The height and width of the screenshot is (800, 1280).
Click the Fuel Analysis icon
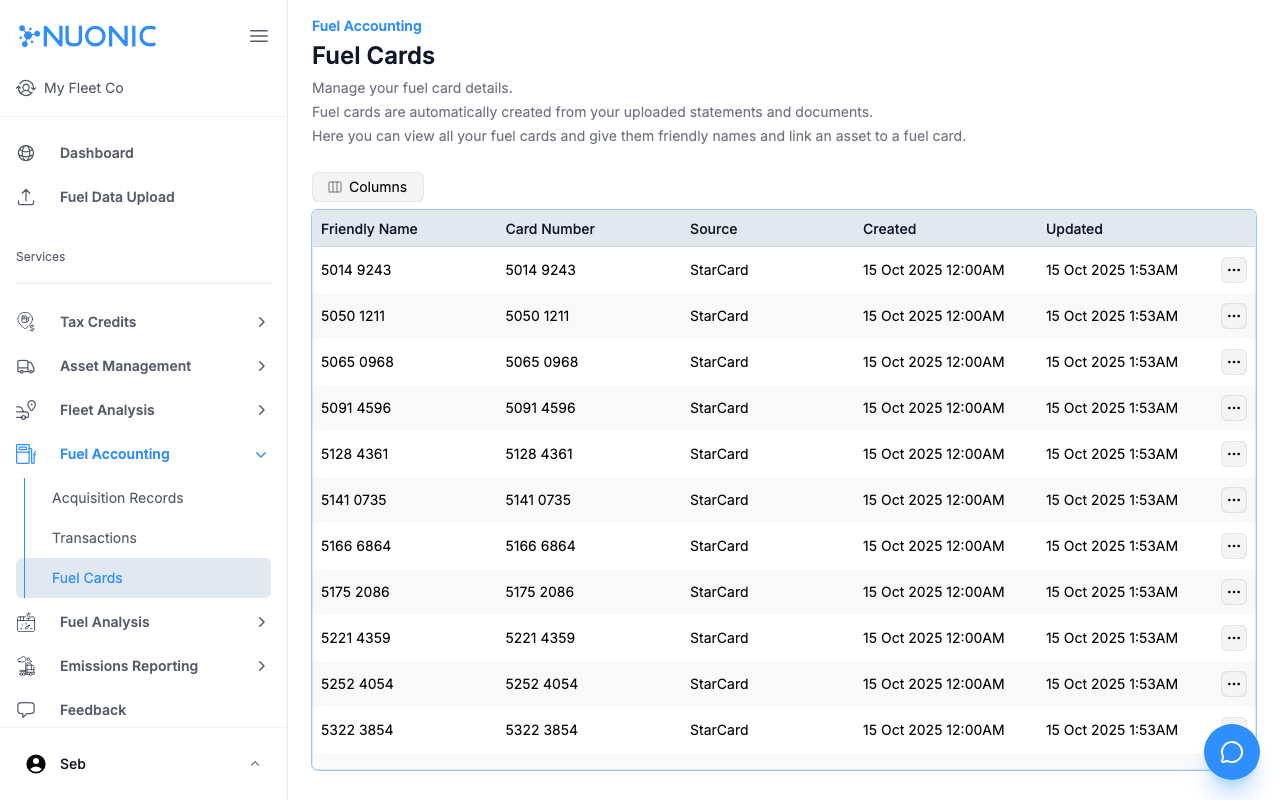point(26,622)
